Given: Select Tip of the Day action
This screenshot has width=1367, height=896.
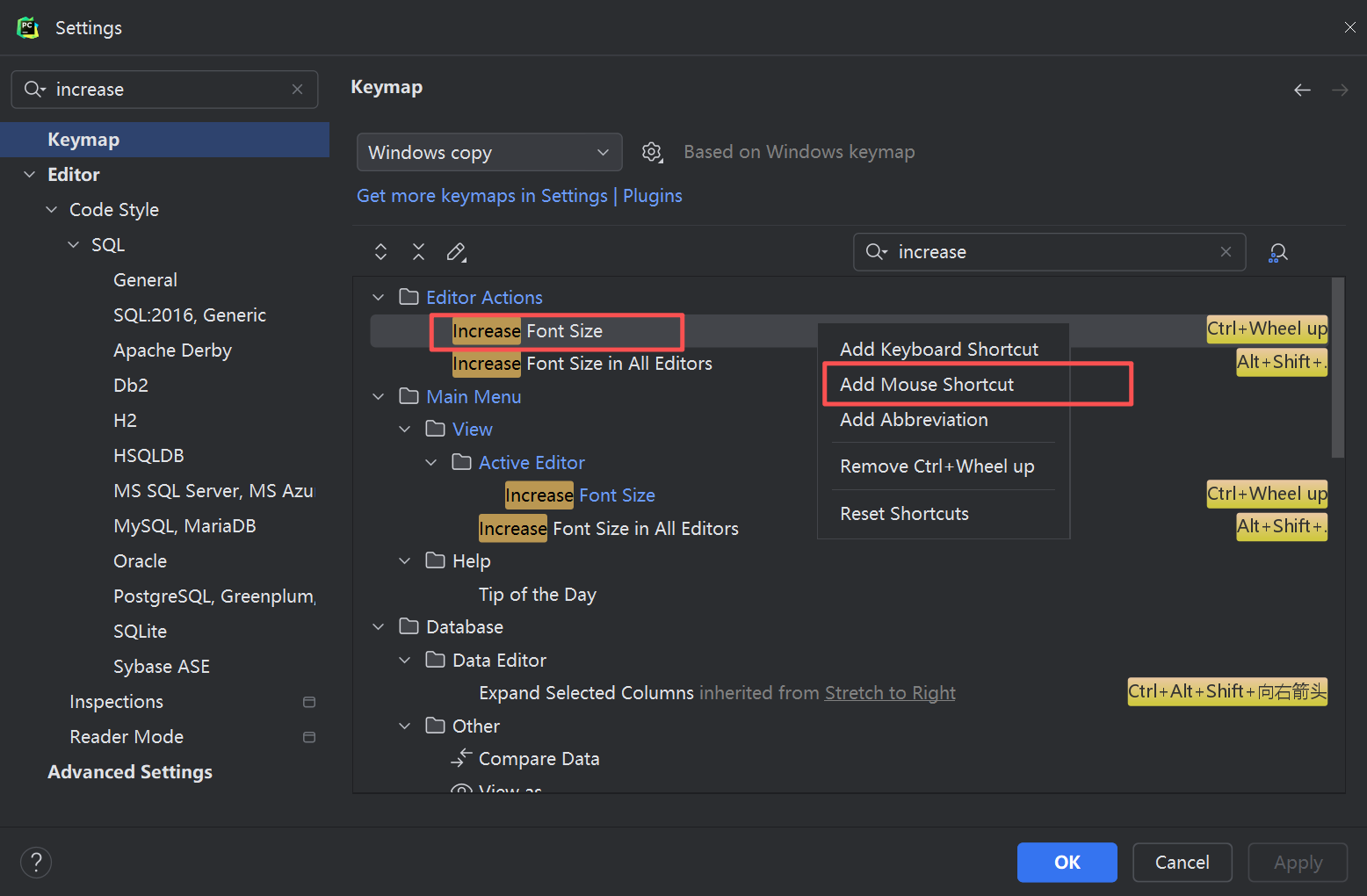Looking at the screenshot, I should (538, 595).
